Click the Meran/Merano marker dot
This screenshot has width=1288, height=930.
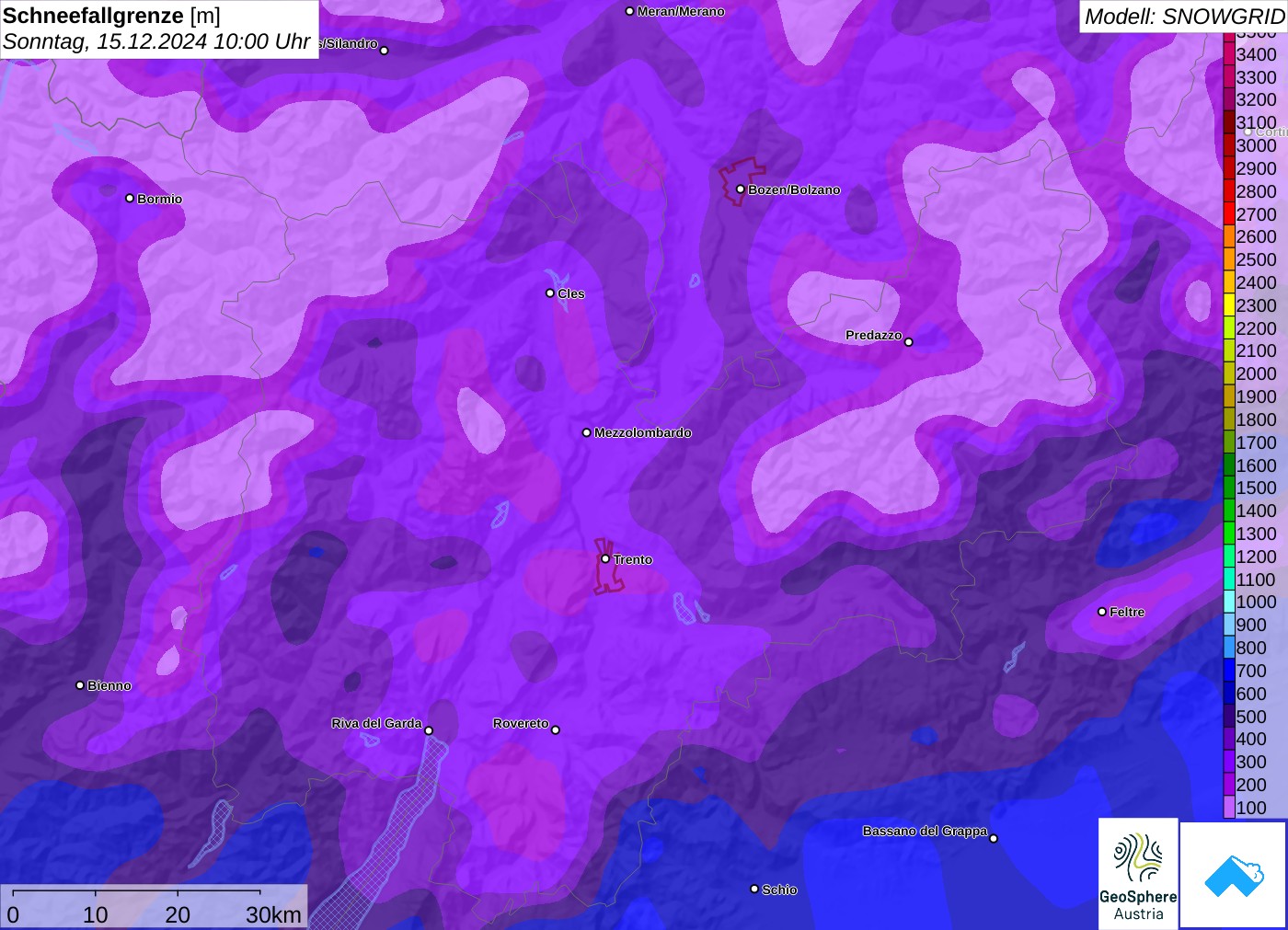click(629, 11)
